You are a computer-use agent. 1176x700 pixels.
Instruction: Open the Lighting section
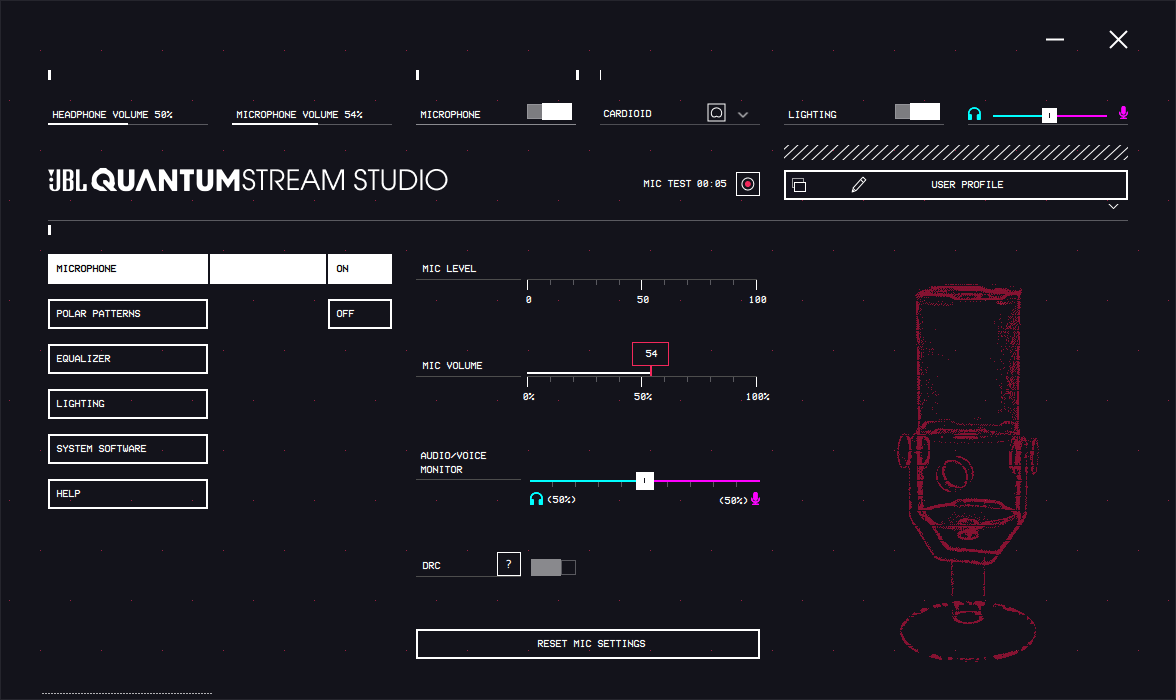click(128, 404)
